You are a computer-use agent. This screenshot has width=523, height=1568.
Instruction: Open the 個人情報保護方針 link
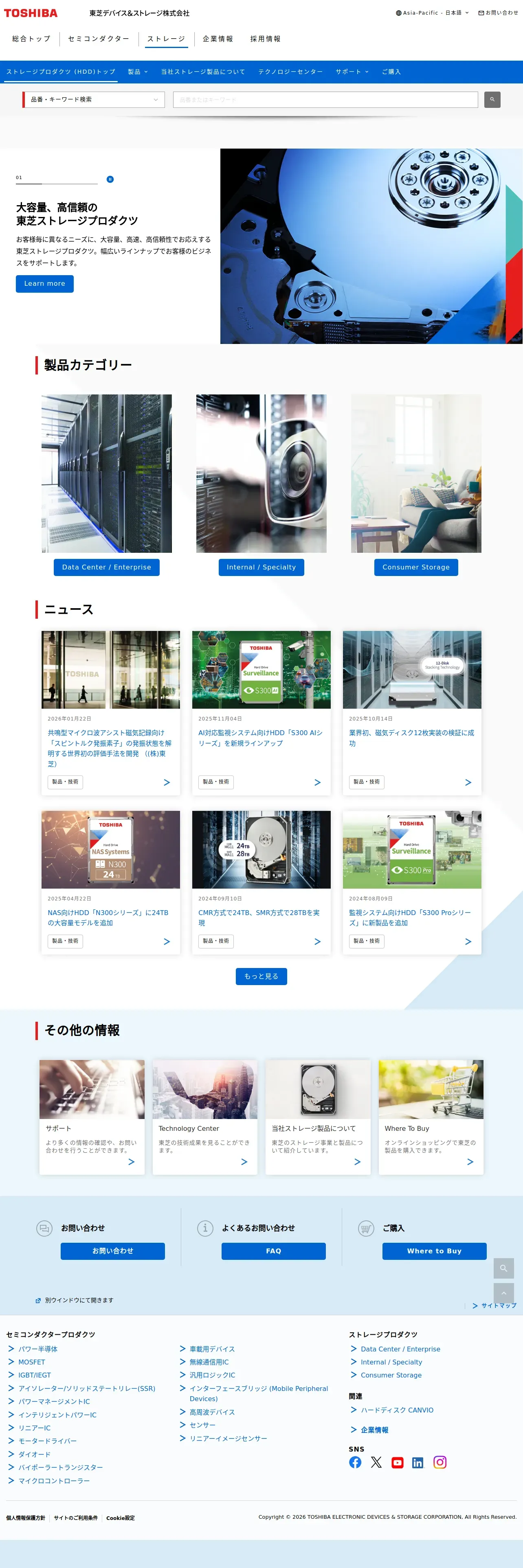pos(26,1518)
